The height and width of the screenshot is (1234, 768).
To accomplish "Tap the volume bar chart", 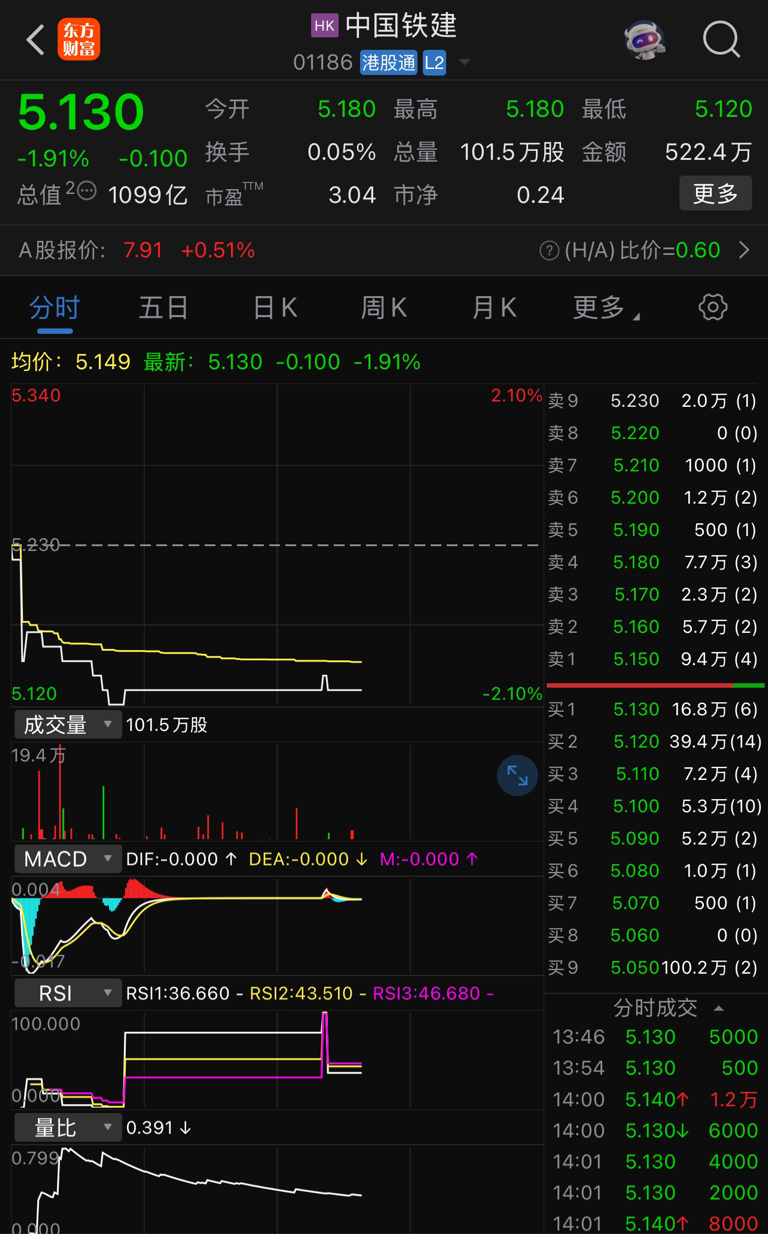I will (277, 791).
